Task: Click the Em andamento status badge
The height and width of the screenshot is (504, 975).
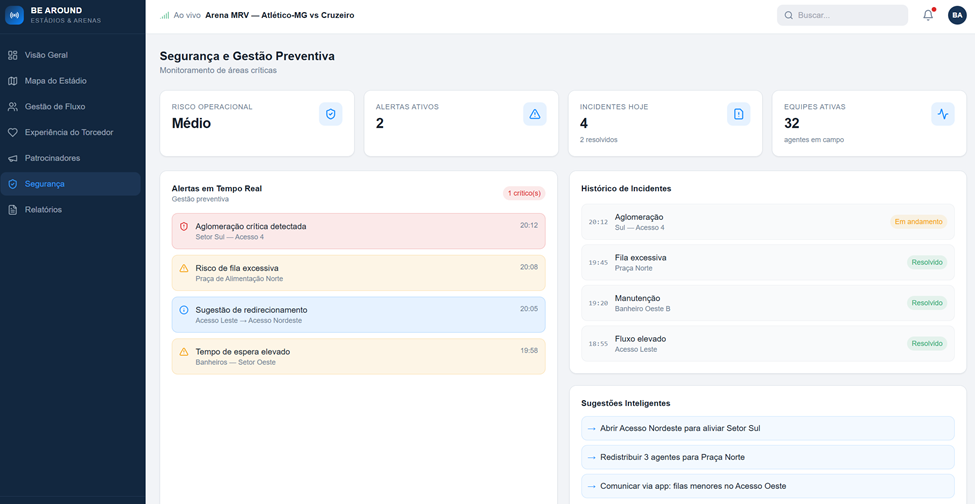Action: click(918, 221)
